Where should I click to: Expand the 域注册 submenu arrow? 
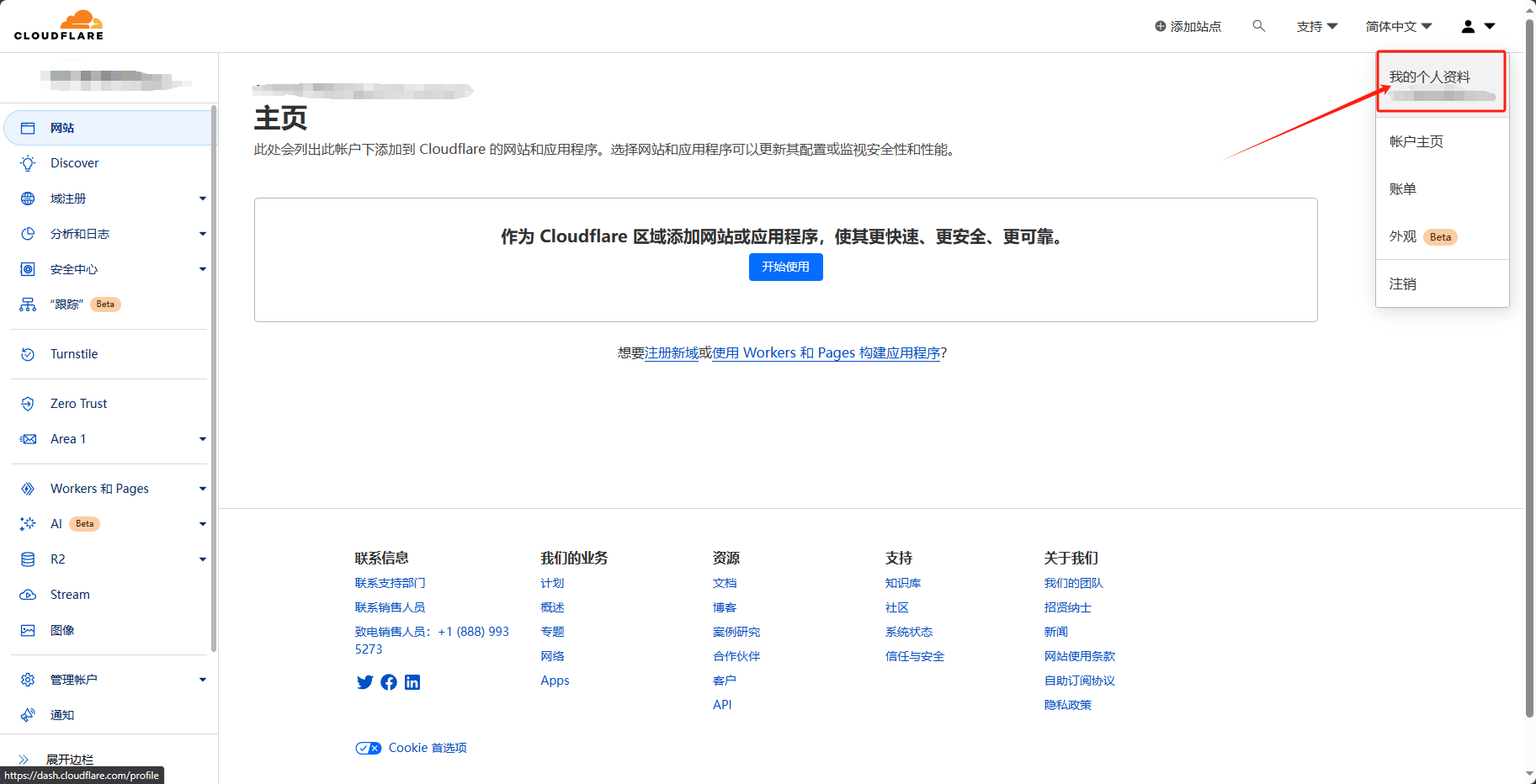coord(203,199)
